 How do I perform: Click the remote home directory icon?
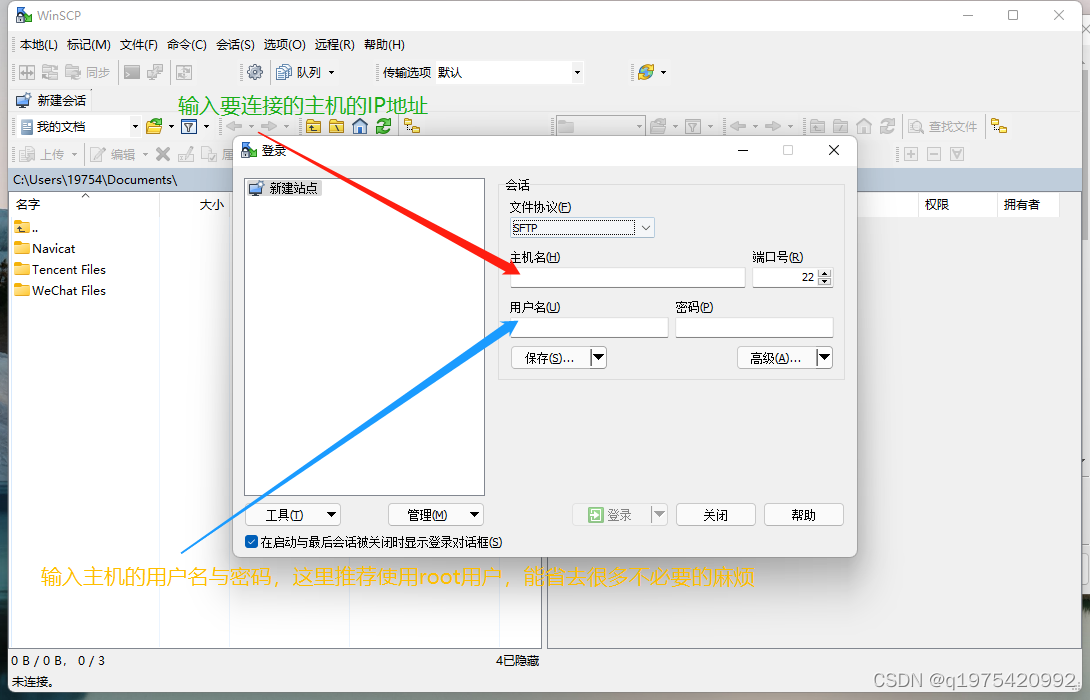[864, 127]
